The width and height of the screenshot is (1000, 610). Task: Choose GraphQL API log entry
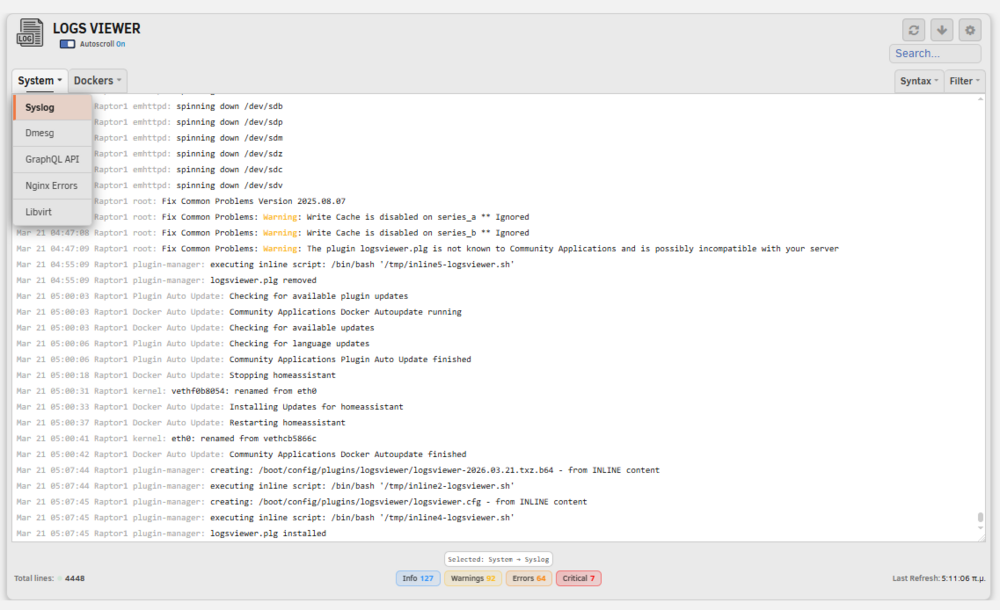(x=52, y=160)
